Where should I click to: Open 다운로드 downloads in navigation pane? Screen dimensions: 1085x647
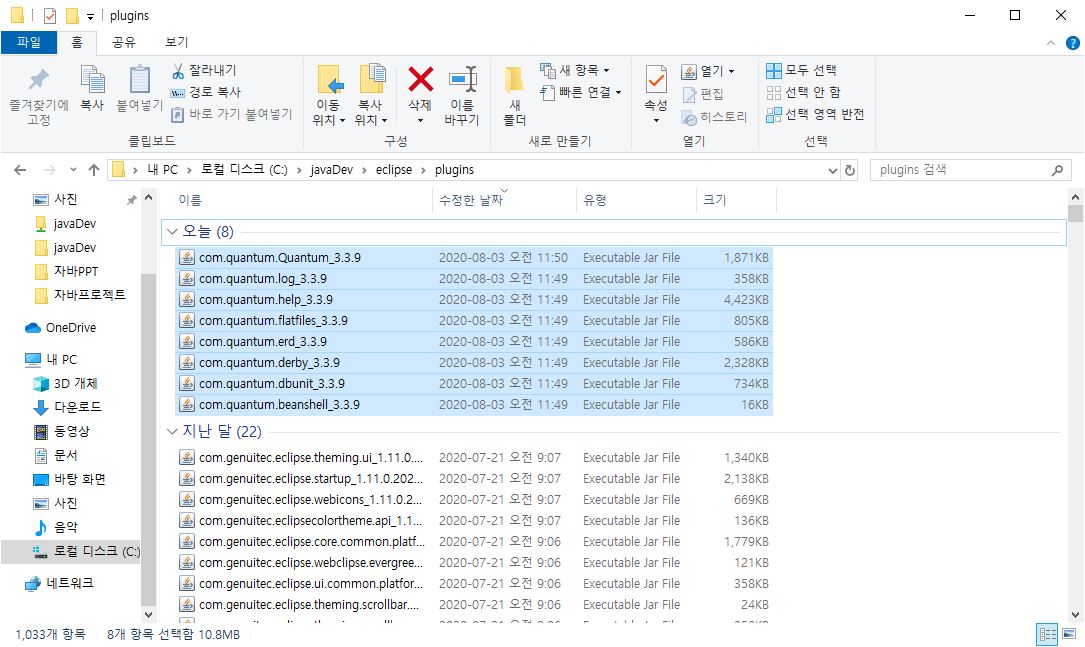(x=67, y=407)
